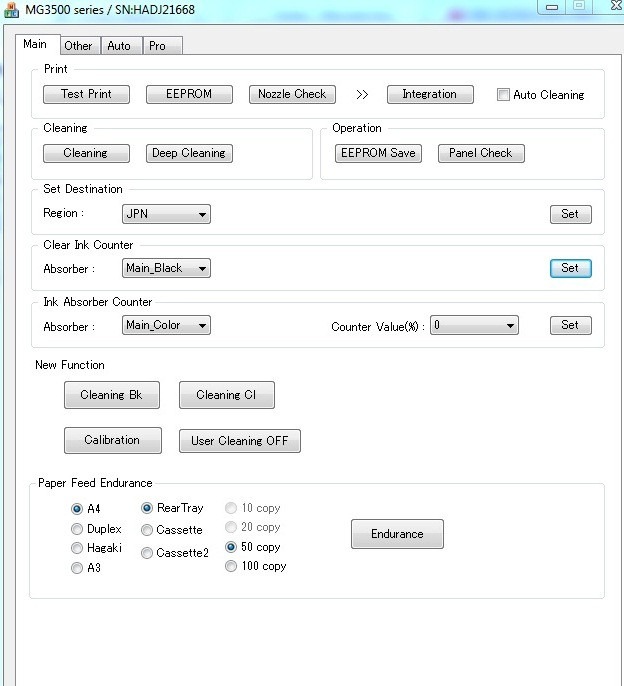The image size is (624, 686).
Task: Select the RearTray radio button
Action: [147, 508]
